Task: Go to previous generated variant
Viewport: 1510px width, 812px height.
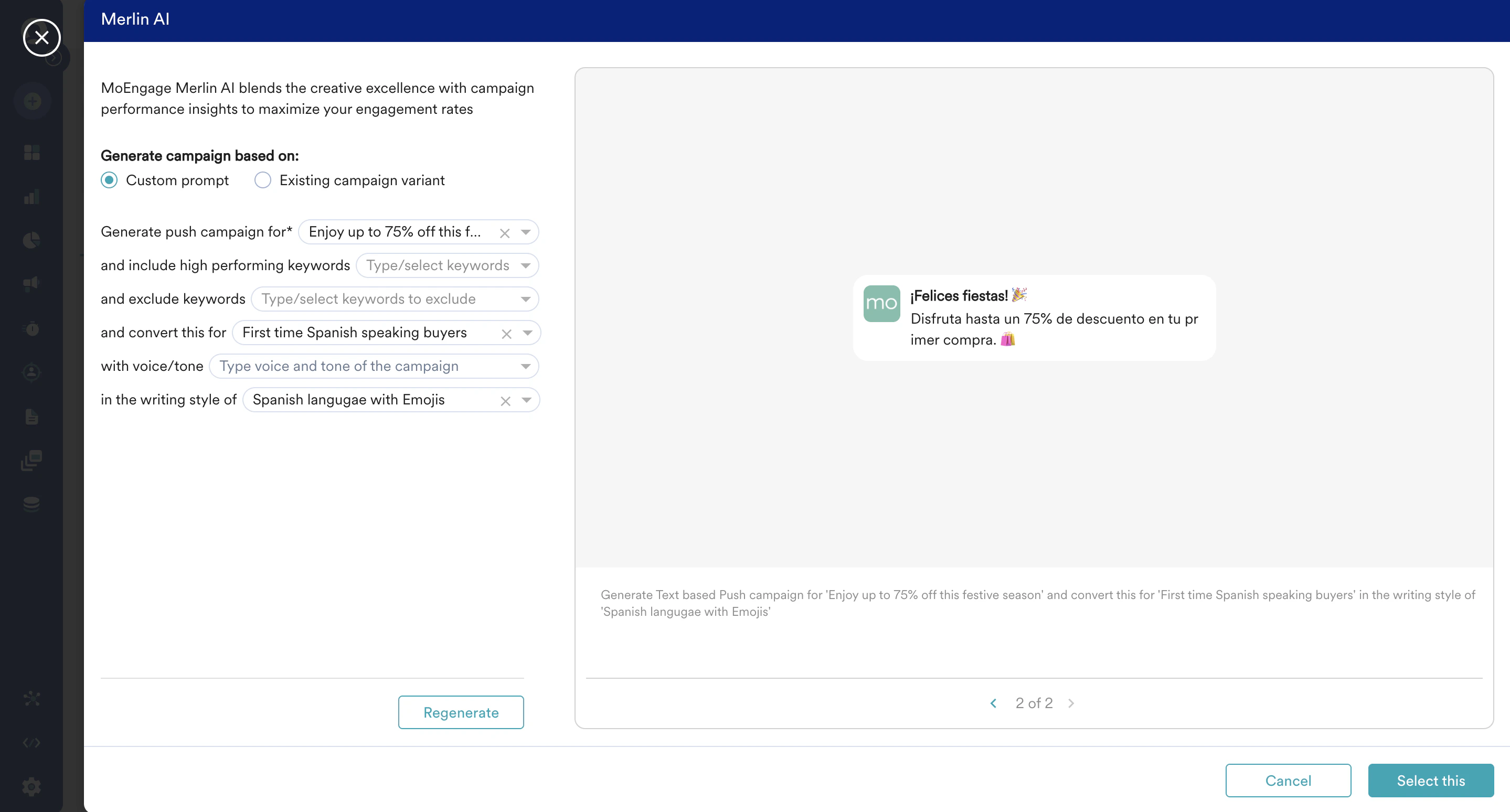Action: (993, 703)
